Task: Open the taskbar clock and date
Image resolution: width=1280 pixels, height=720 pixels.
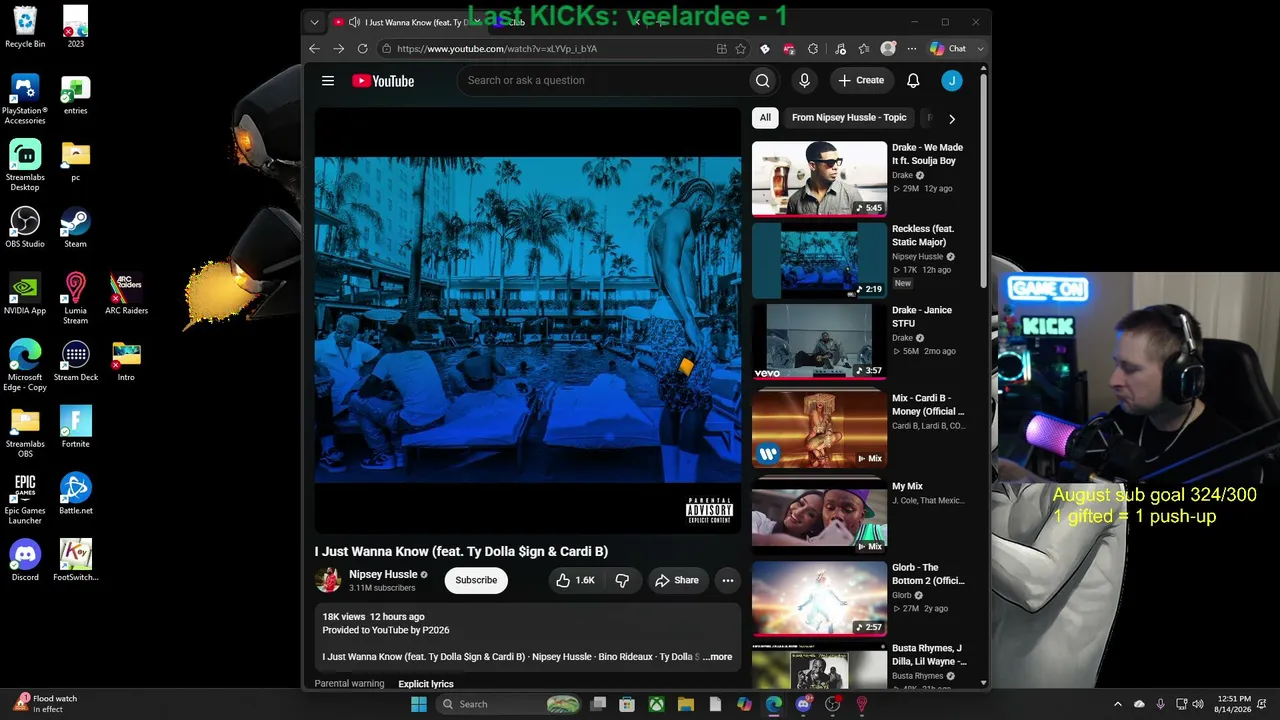Action: coord(1233,704)
